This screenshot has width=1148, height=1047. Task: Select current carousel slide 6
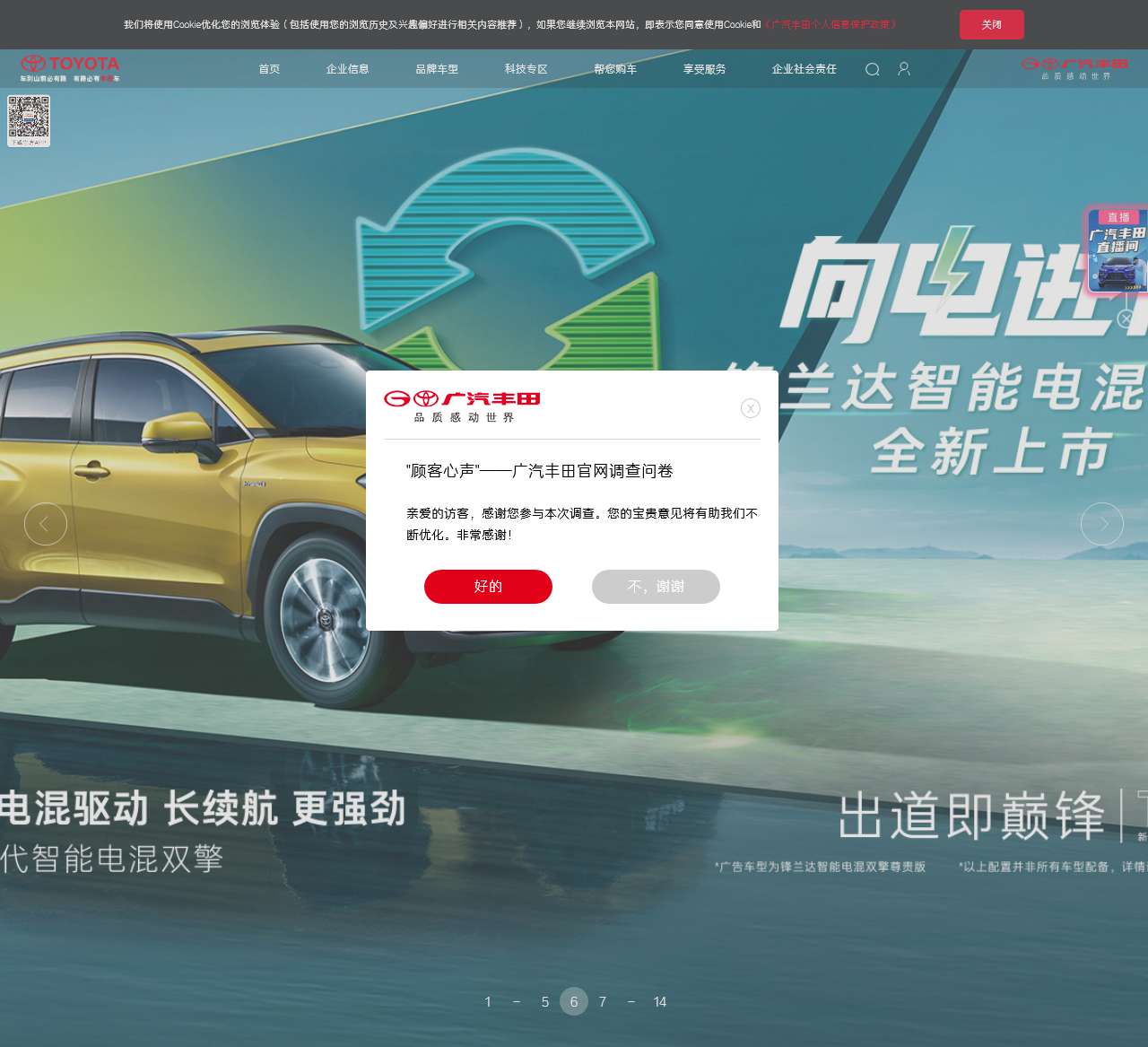coord(574,1001)
